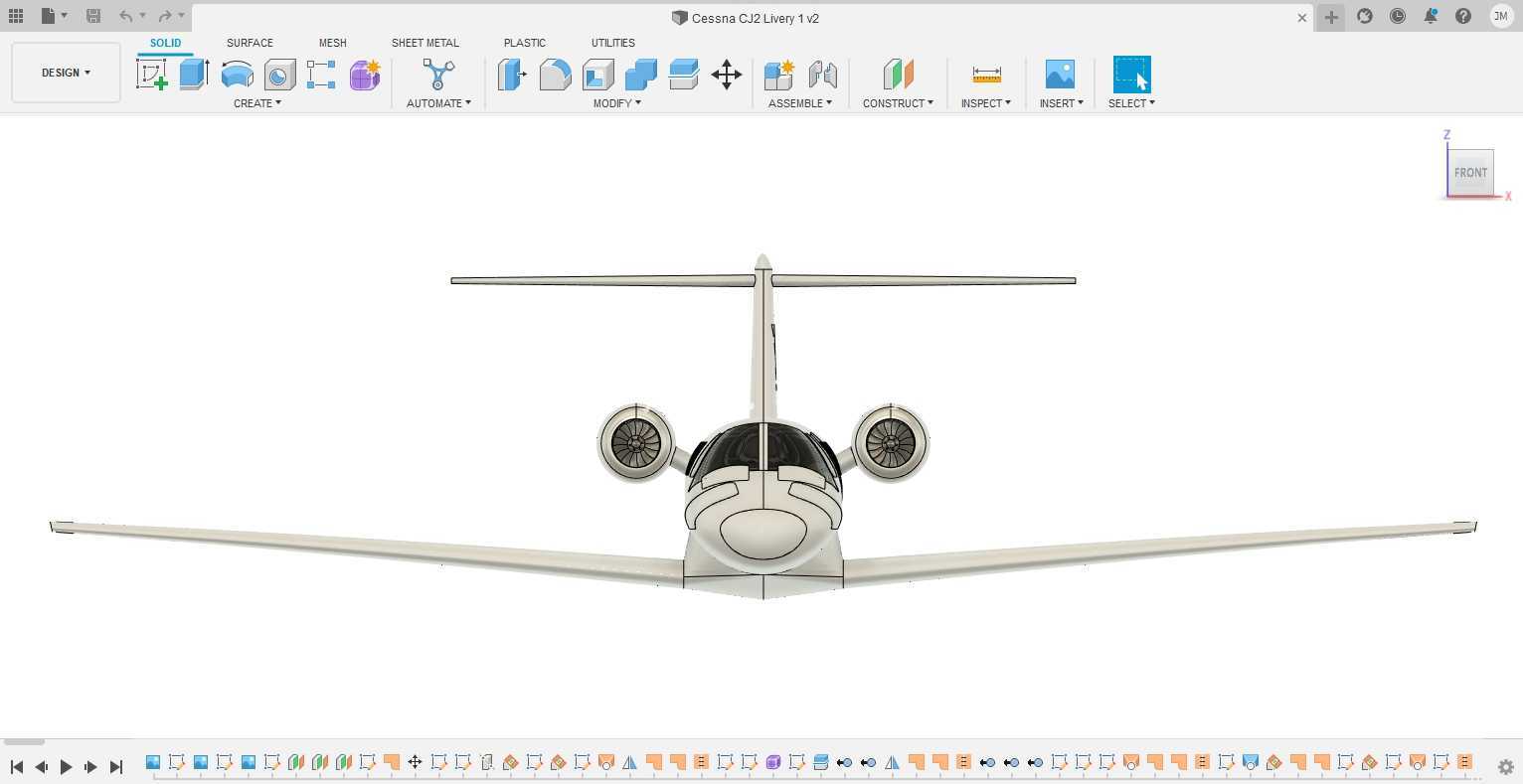This screenshot has width=1523, height=784.
Task: Open the SHEET METAL tab
Action: [425, 43]
